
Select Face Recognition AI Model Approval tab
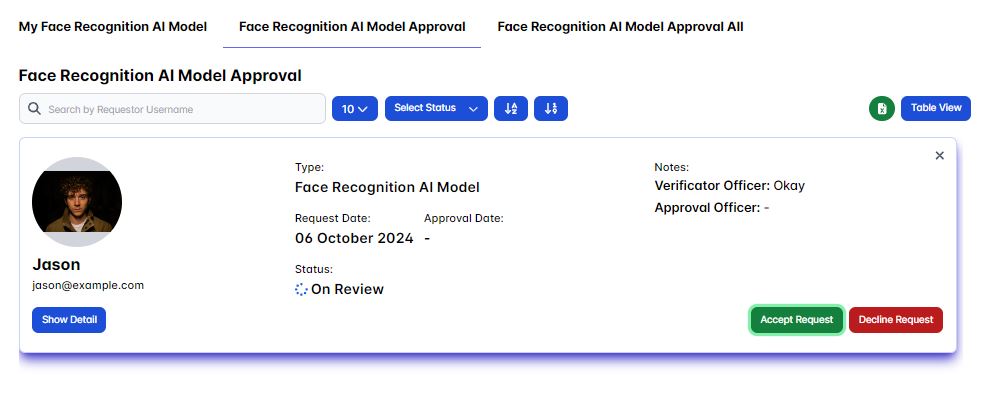352,26
